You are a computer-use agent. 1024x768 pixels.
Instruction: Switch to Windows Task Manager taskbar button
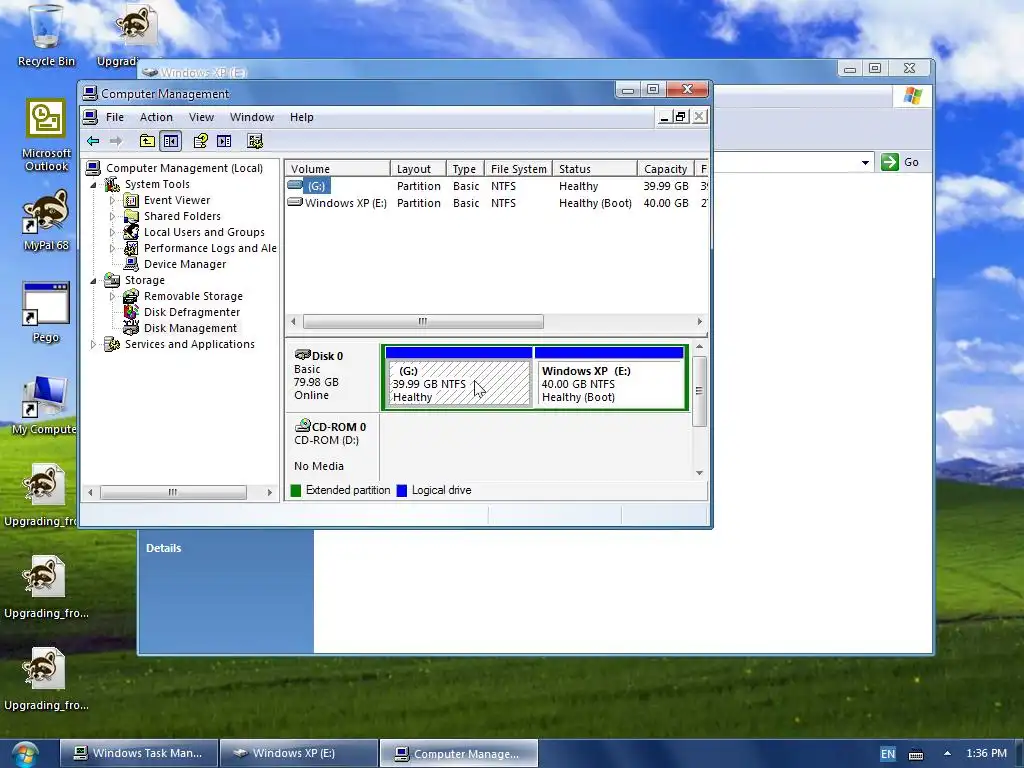[x=139, y=753]
